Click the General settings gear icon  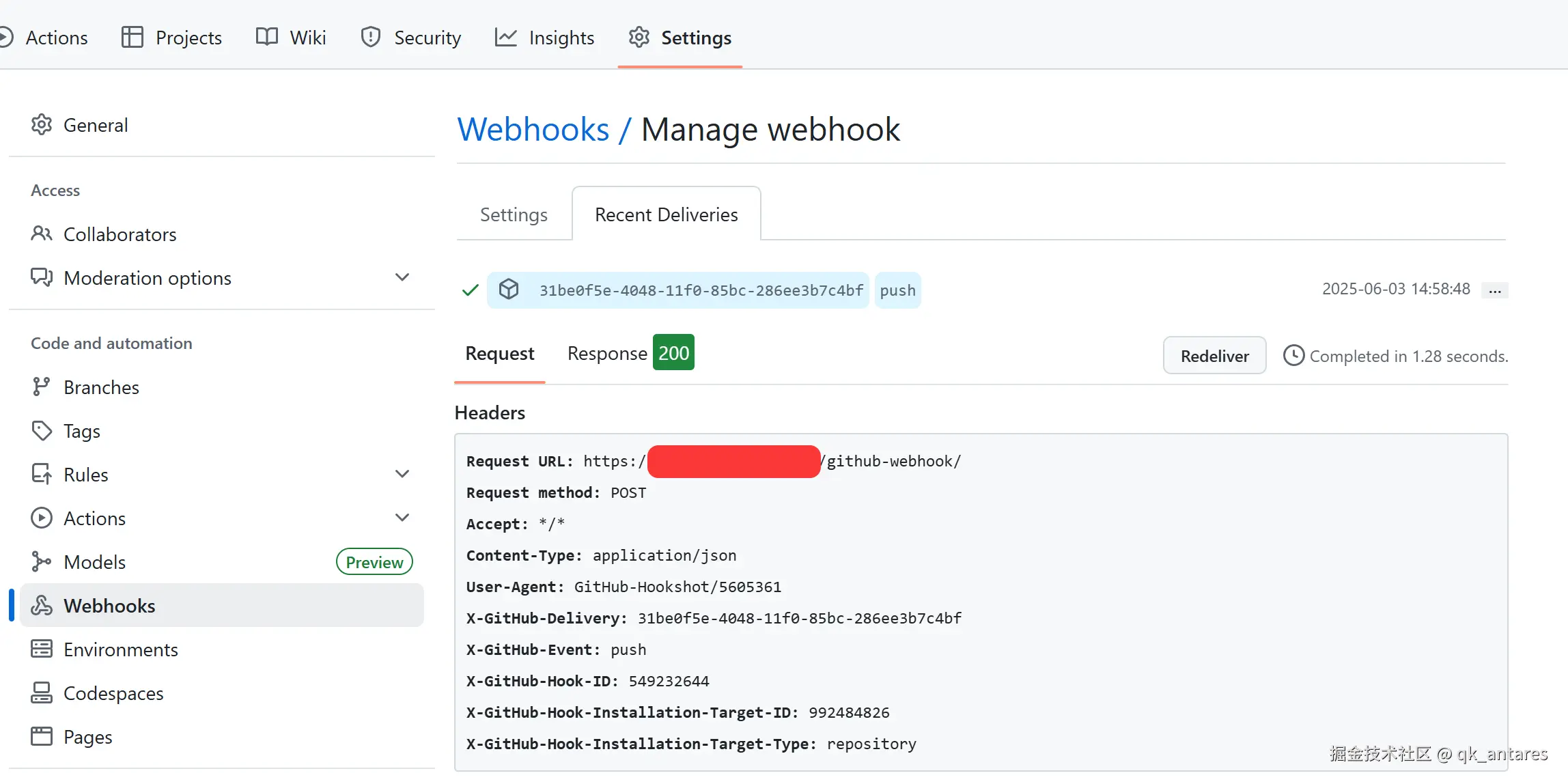point(42,125)
